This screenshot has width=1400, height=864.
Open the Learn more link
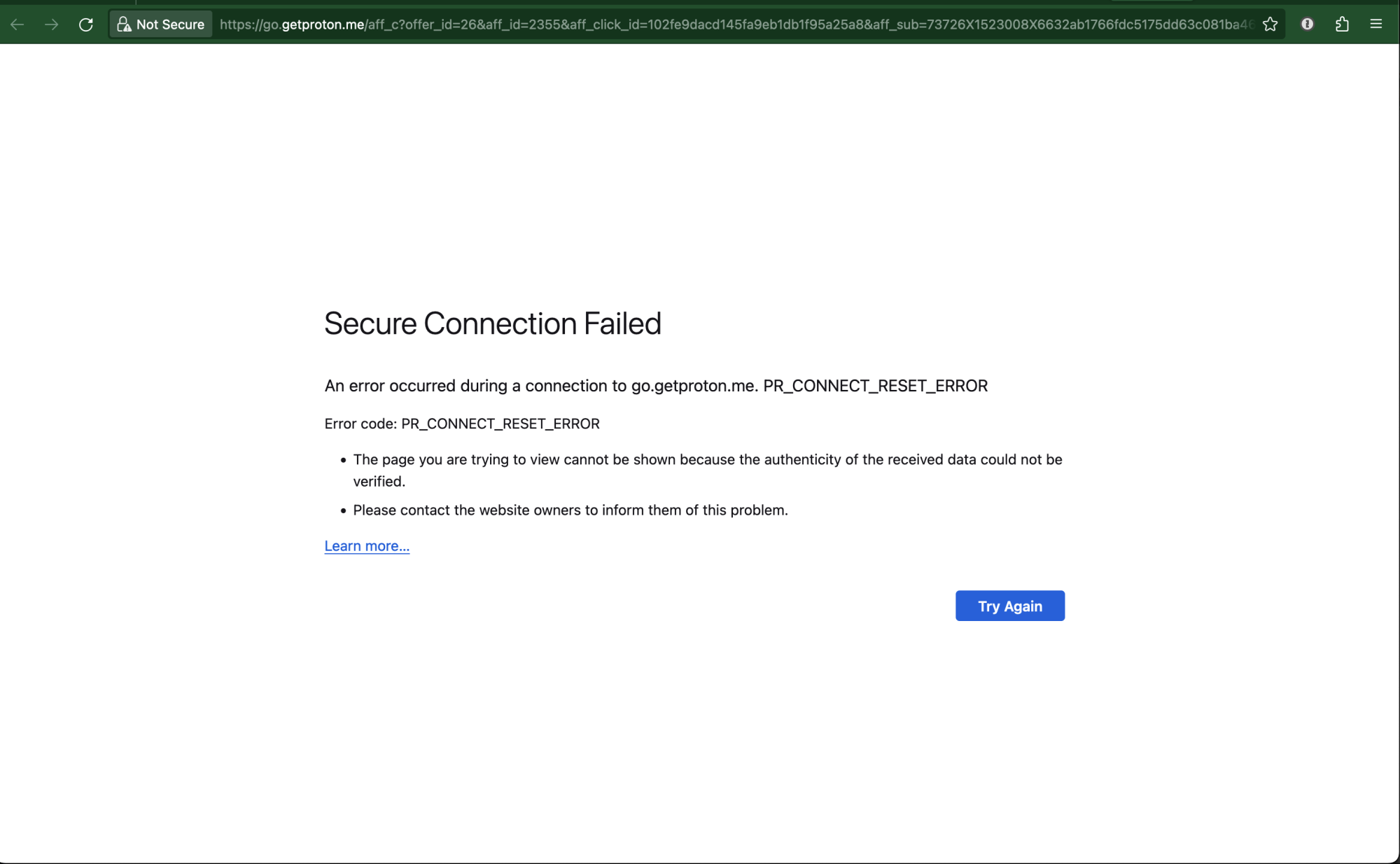point(366,545)
